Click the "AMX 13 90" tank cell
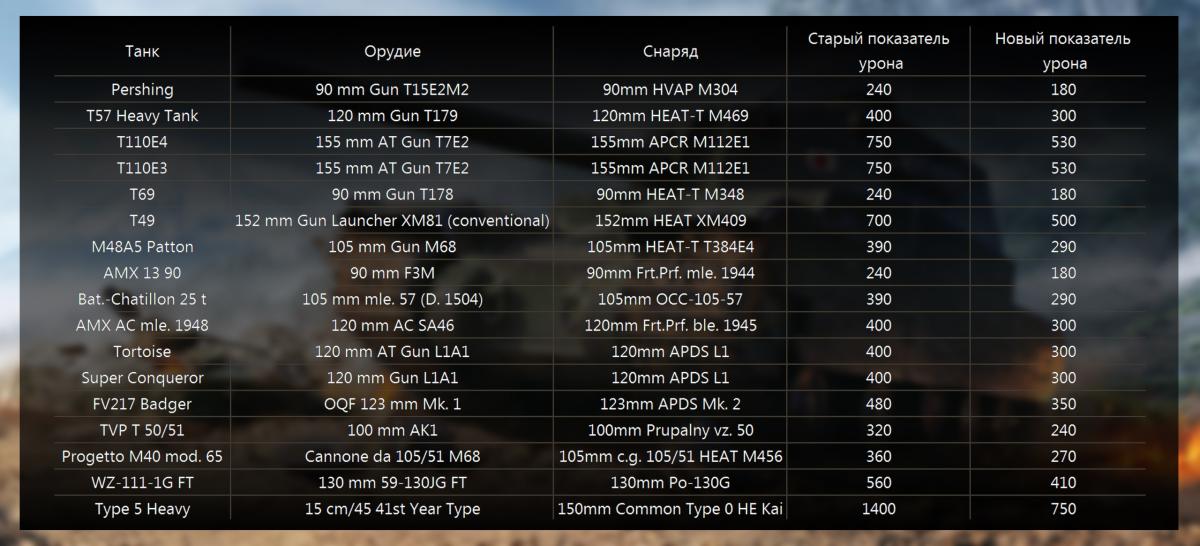 click(x=142, y=272)
